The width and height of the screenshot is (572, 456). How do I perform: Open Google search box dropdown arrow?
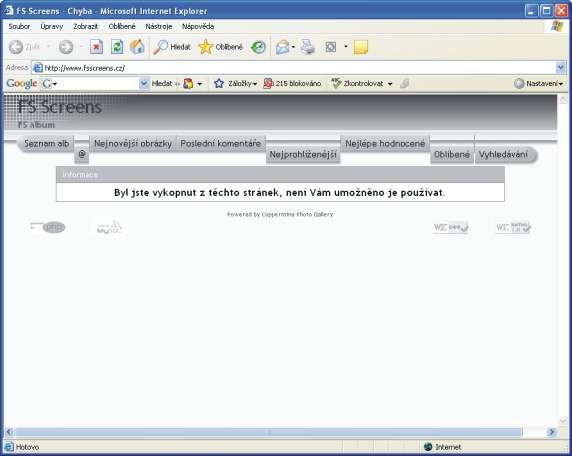[x=144, y=84]
